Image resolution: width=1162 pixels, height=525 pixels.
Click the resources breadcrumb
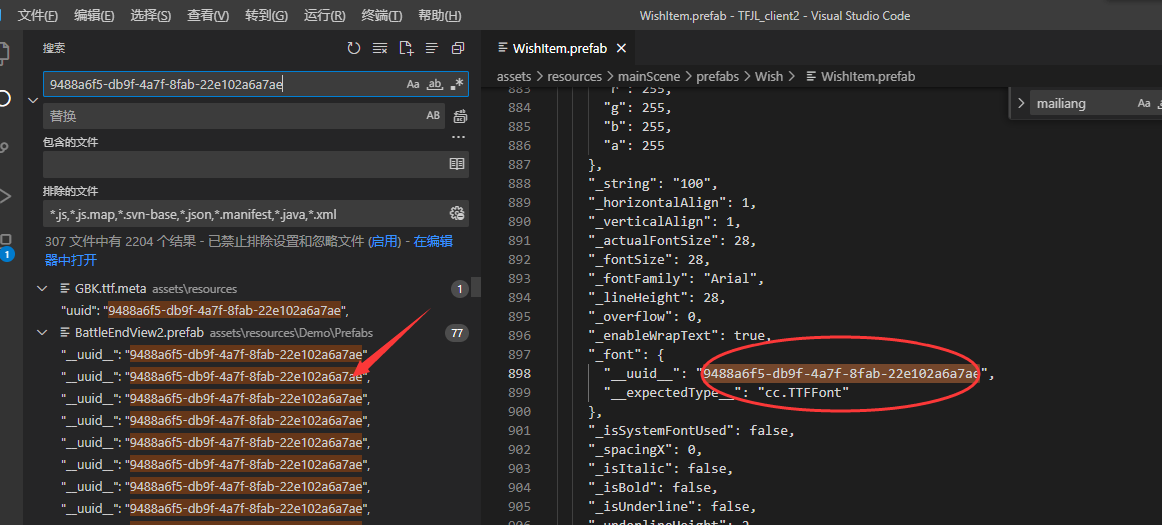pyautogui.click(x=574, y=76)
